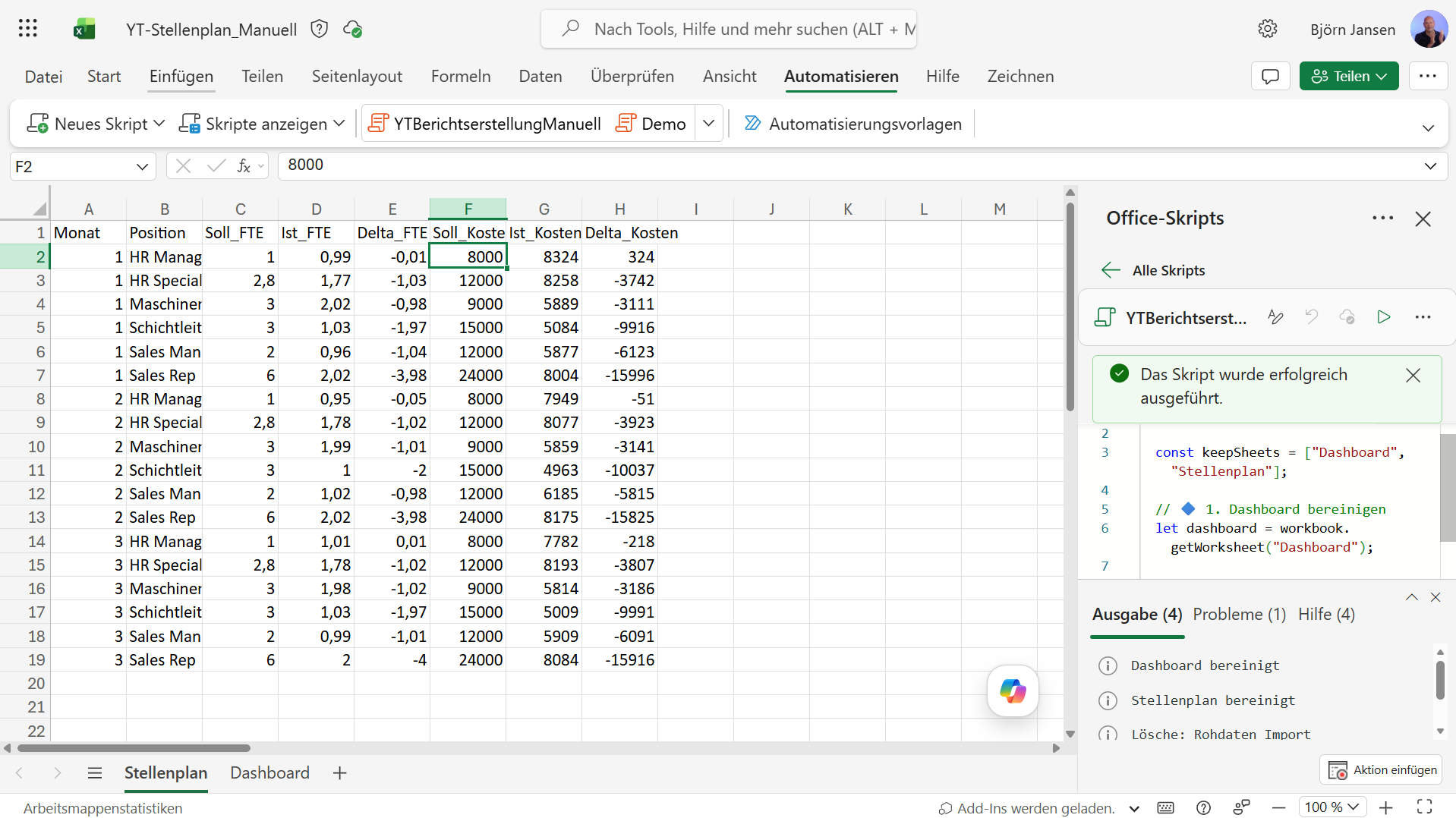
Task: Open more options for YTBerichtserst... script
Action: click(x=1423, y=317)
